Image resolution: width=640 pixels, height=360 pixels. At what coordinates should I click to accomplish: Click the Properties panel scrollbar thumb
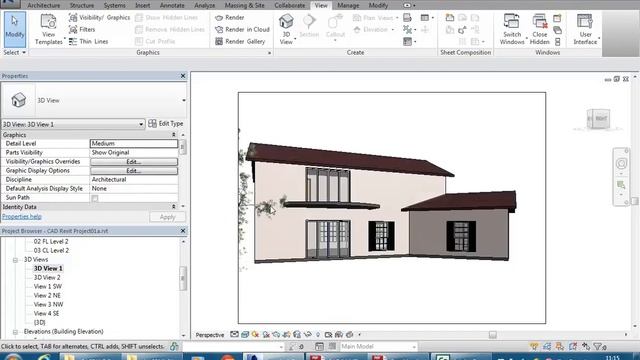click(183, 147)
